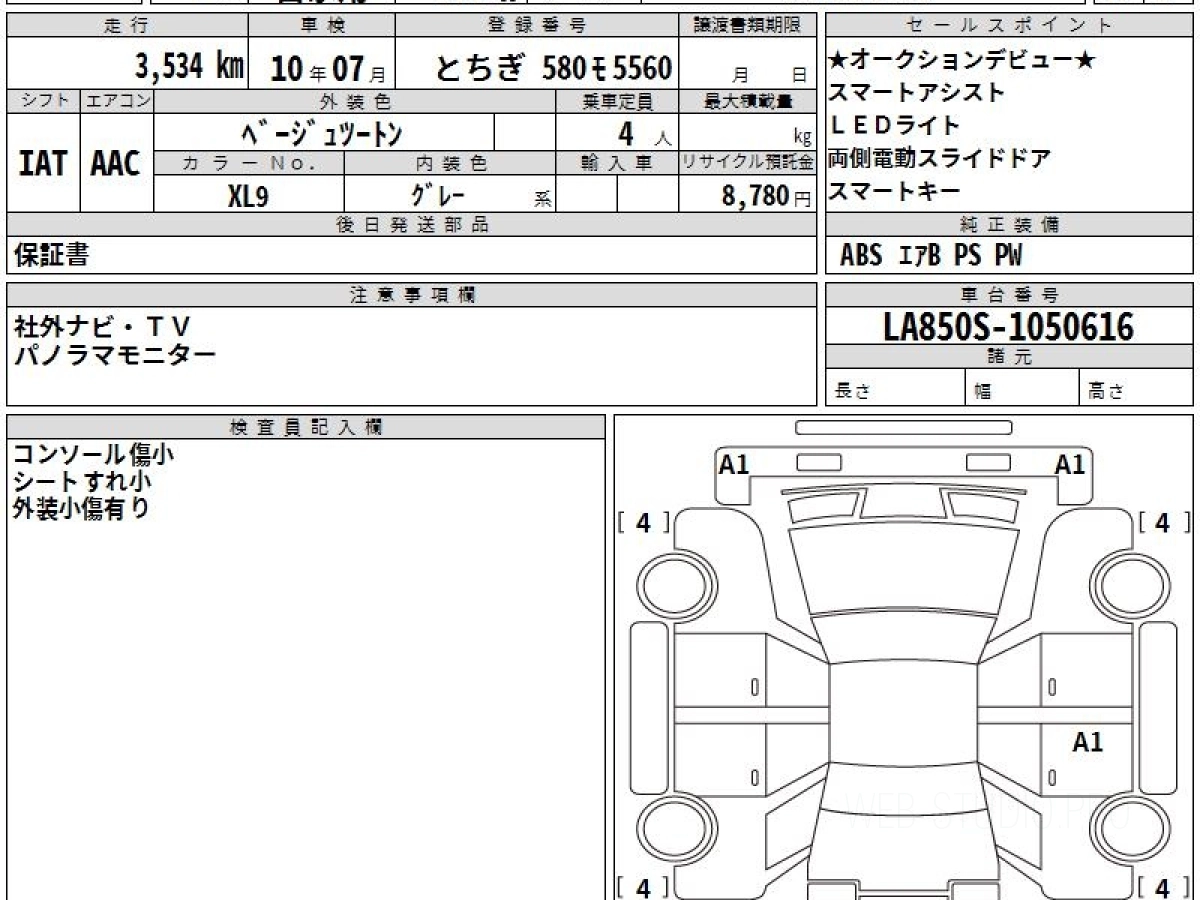Select the 車検 expiry value 10年07月
This screenshot has height=900, width=1200.
(x=328, y=68)
